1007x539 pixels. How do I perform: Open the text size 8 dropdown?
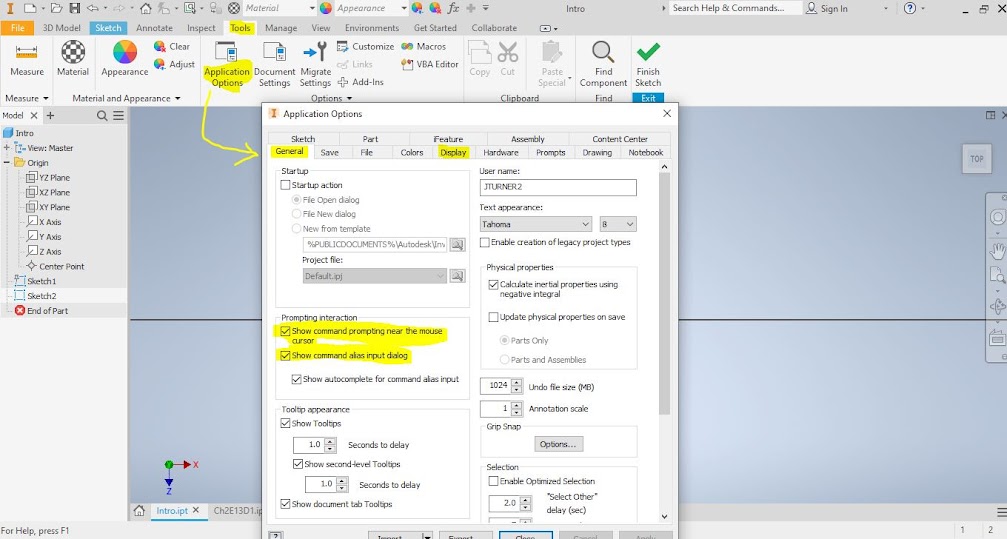coord(618,224)
